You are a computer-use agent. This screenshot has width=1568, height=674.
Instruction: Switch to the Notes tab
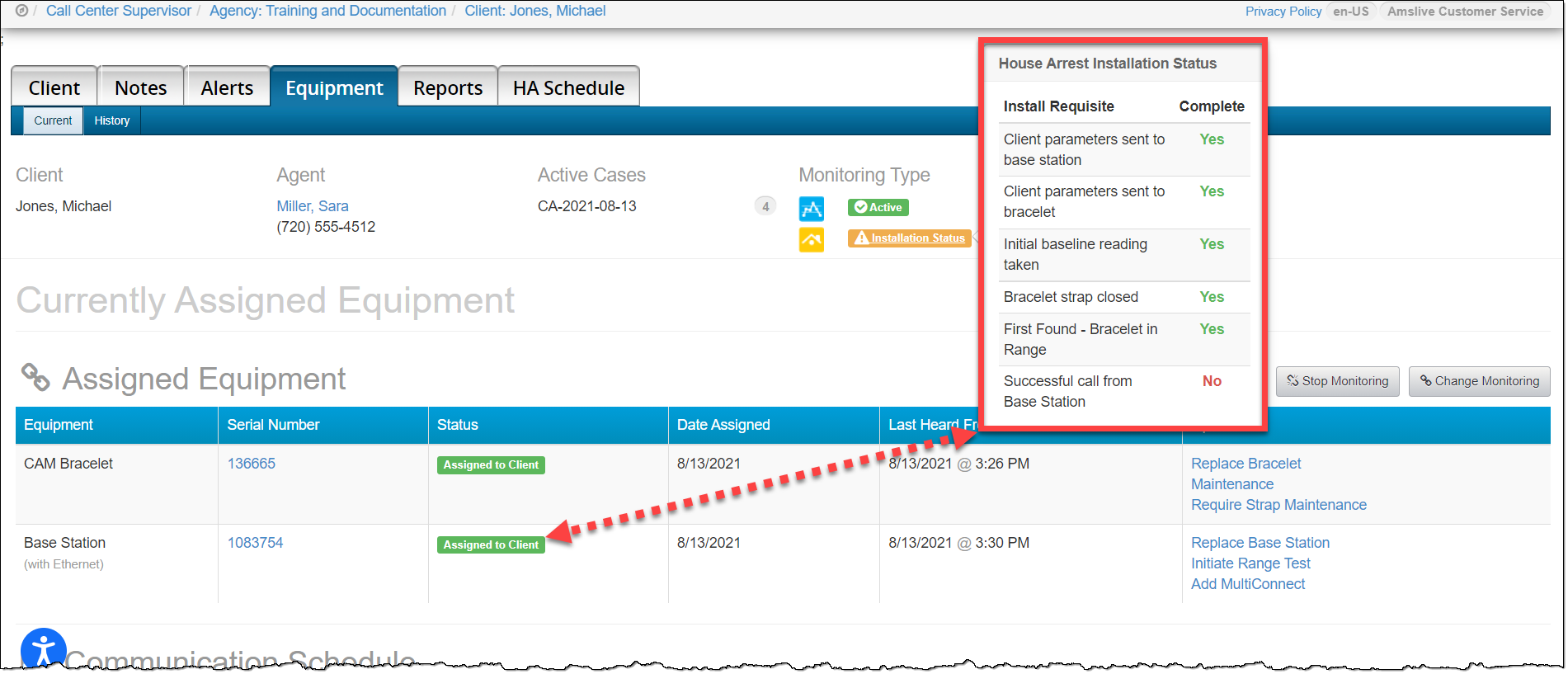click(x=140, y=87)
